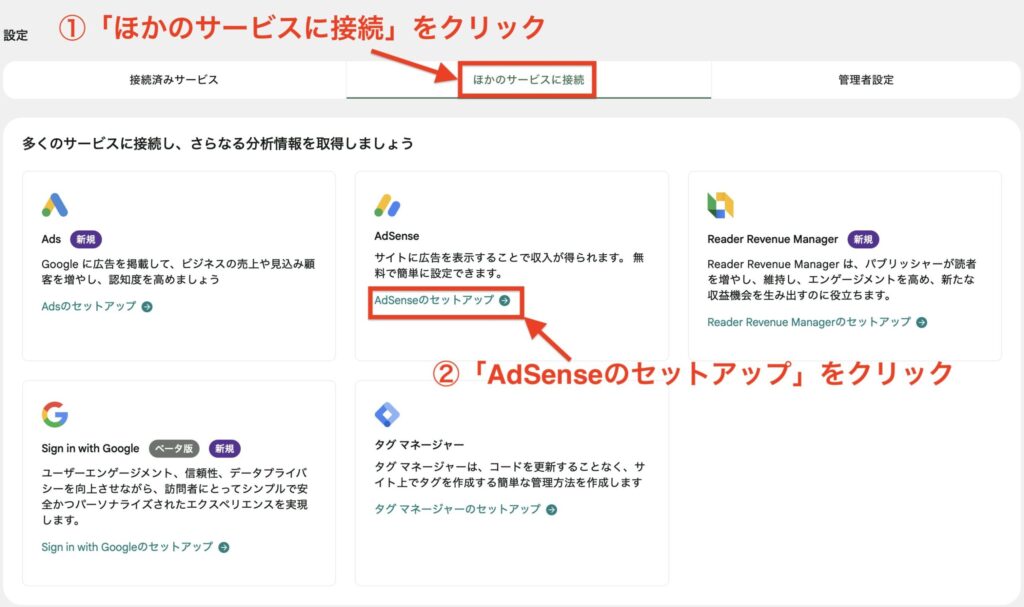Click arrow icon beside Sign in with Googleのセットアップ
1024x607 pixels.
(224, 548)
